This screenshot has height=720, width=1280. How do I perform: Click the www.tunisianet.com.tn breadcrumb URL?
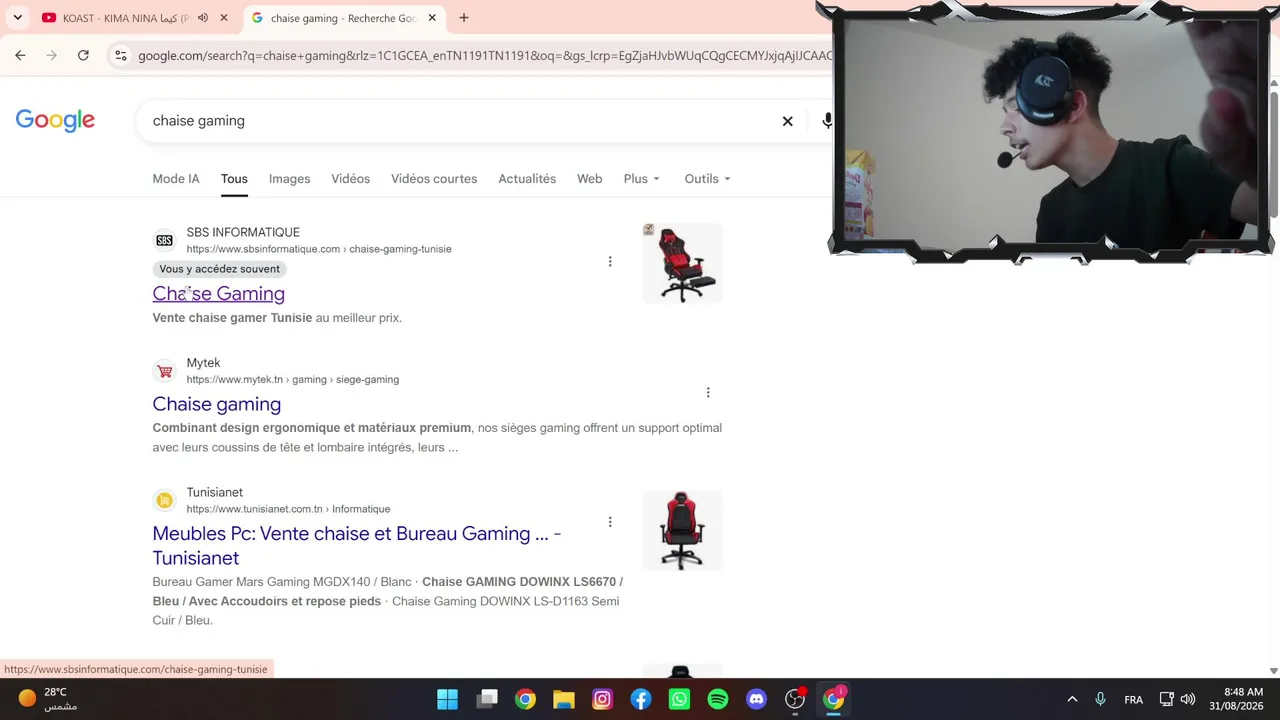288,509
